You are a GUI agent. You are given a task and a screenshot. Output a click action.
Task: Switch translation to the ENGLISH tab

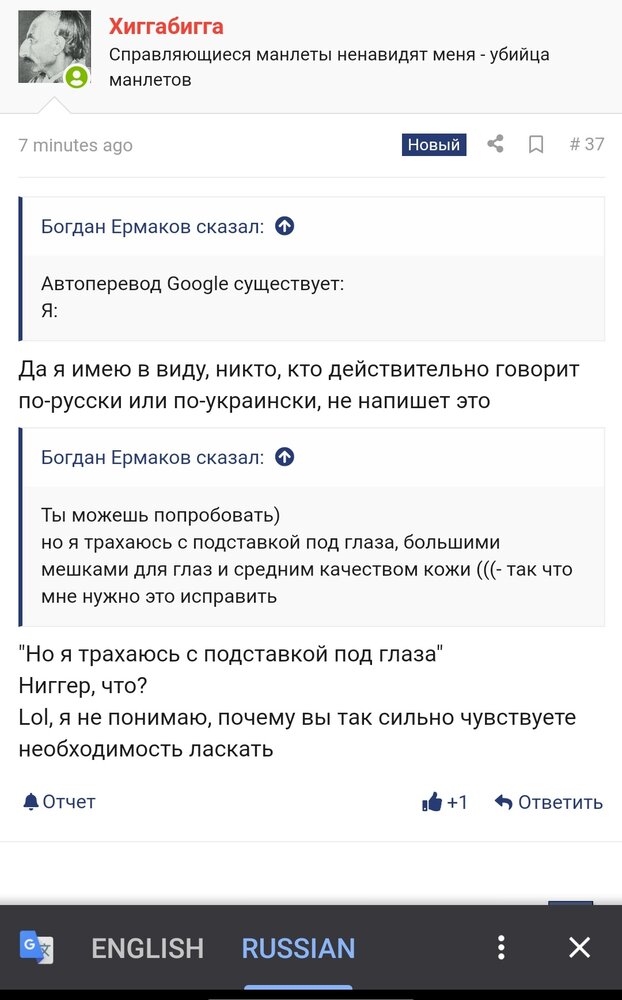click(147, 948)
